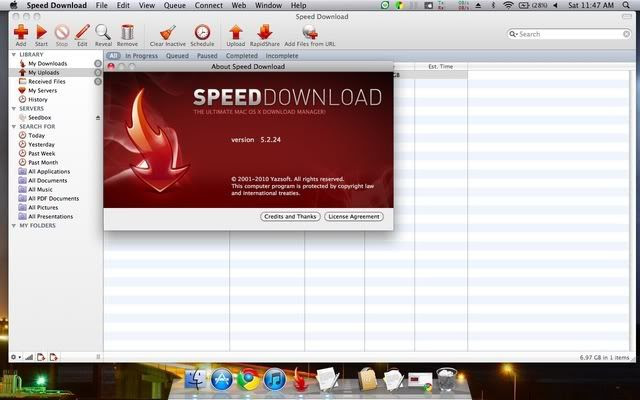Open the RapidShare toolbar icon
The height and width of the screenshot is (400, 640).
click(x=265, y=32)
